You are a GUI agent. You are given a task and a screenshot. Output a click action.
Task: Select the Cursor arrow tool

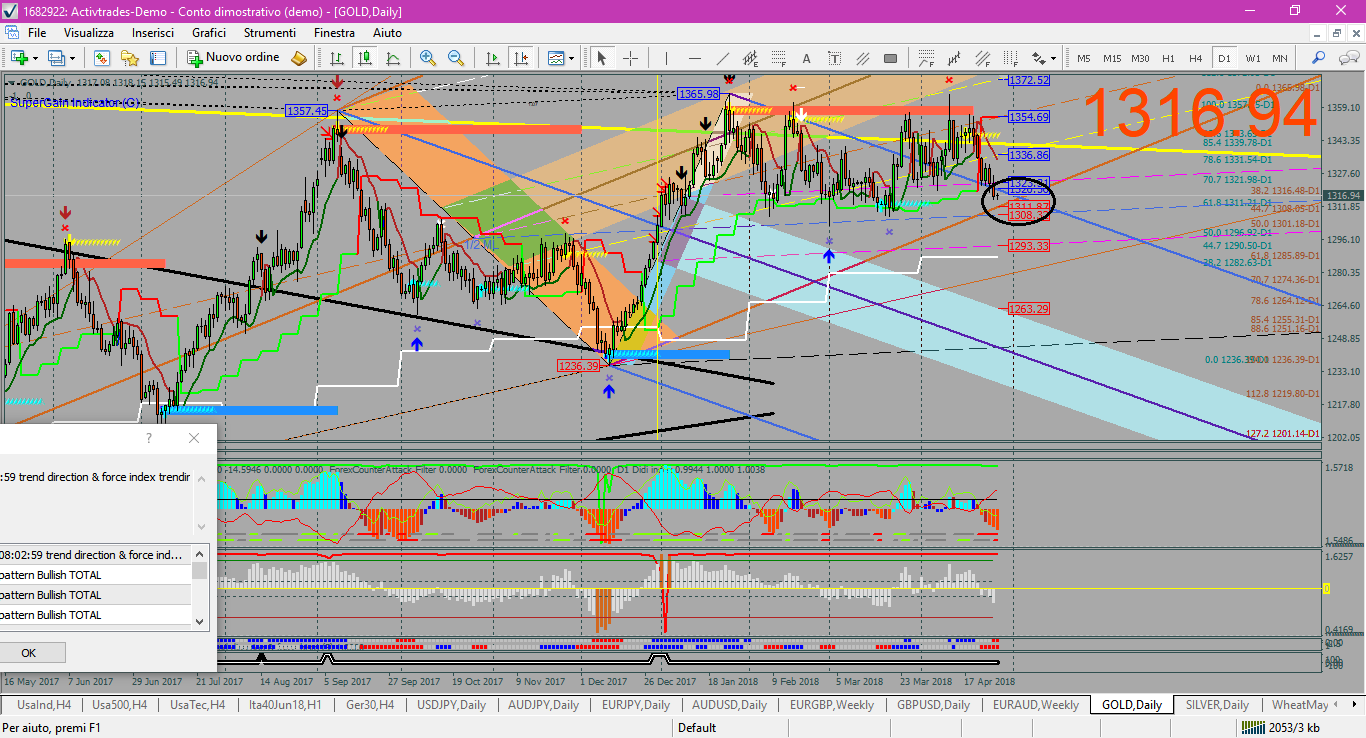pyautogui.click(x=601, y=58)
